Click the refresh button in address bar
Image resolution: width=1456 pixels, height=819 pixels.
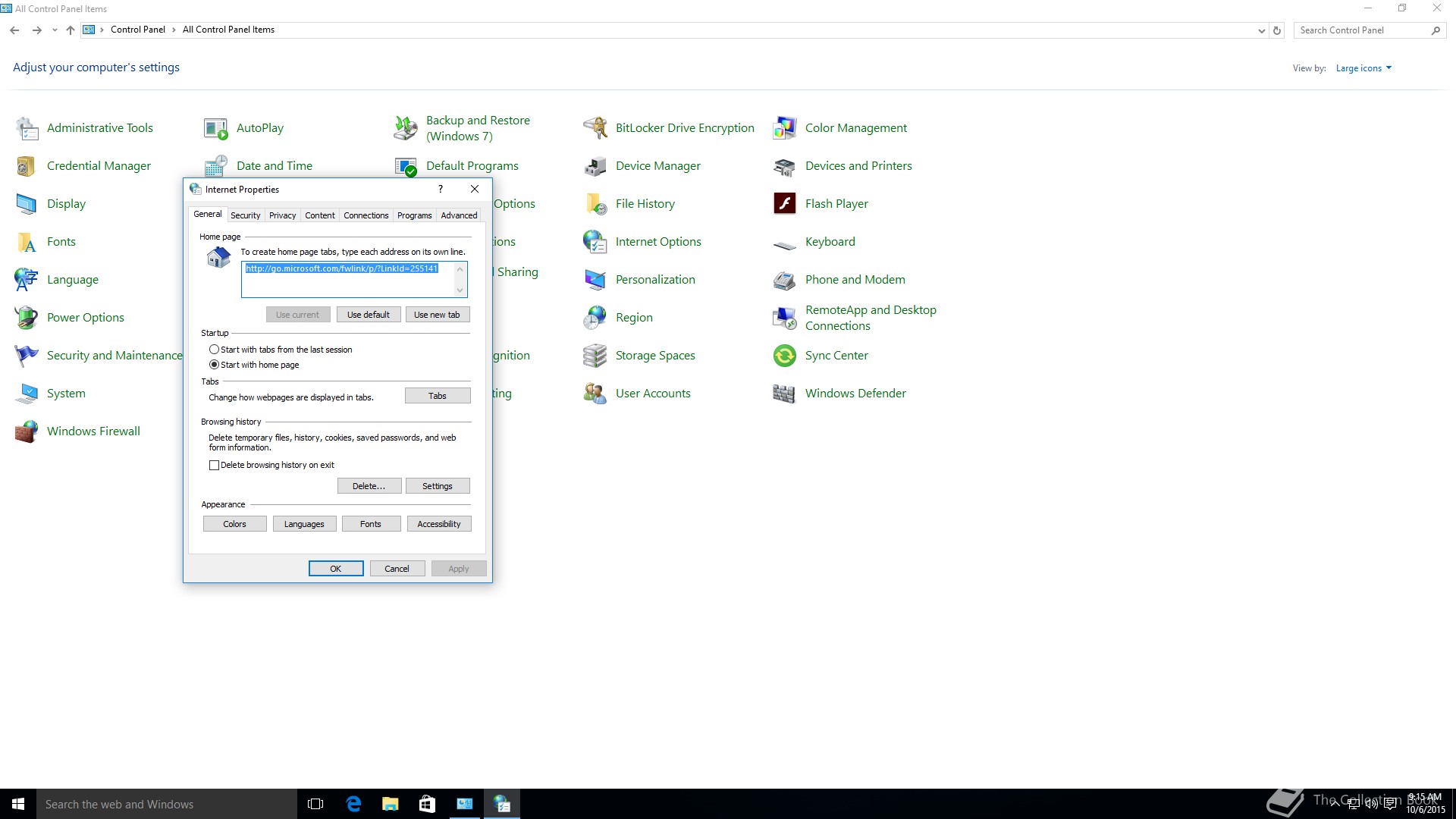pyautogui.click(x=1277, y=31)
